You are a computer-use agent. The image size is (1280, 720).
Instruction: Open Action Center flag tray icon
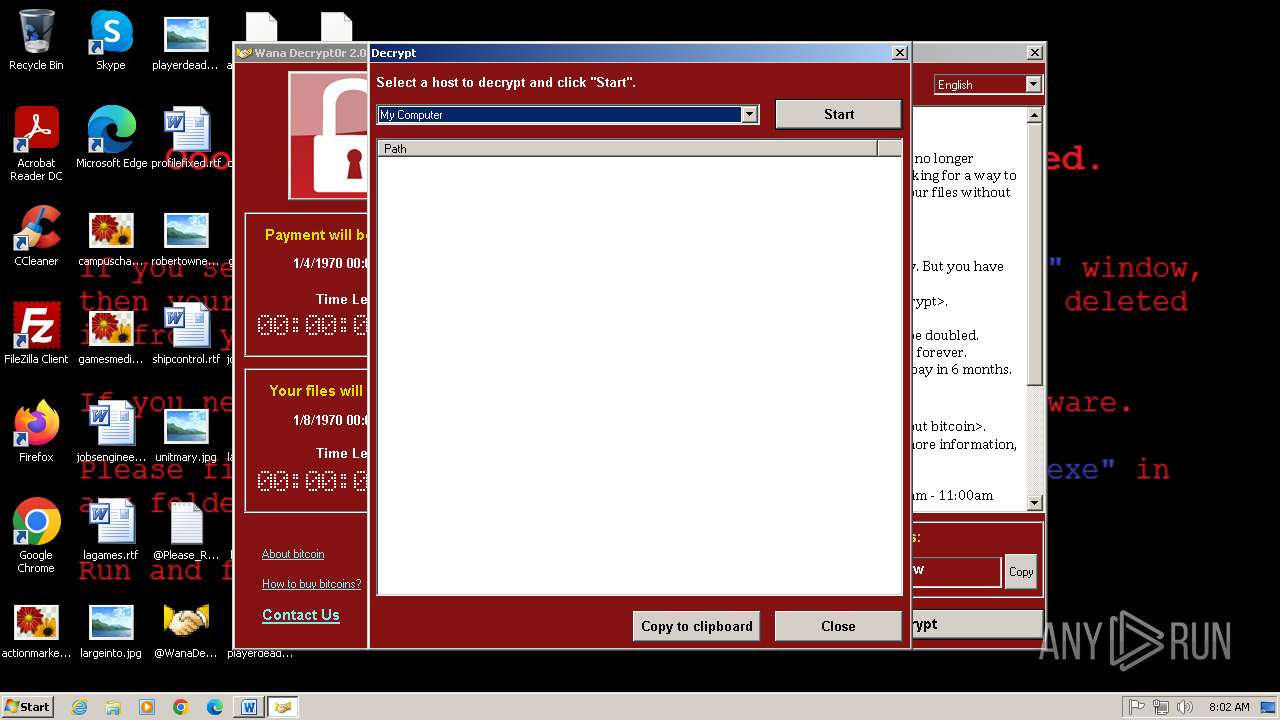coord(1137,707)
